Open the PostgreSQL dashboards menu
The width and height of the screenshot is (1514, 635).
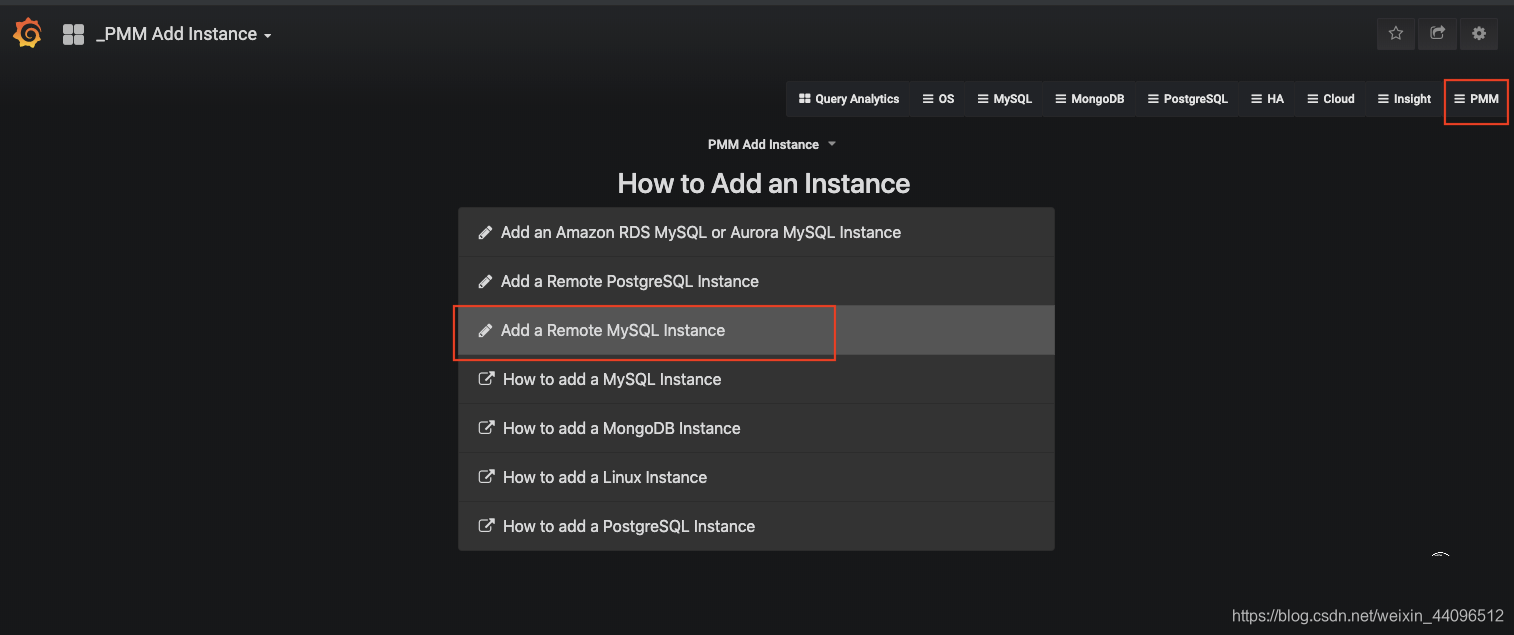1187,99
